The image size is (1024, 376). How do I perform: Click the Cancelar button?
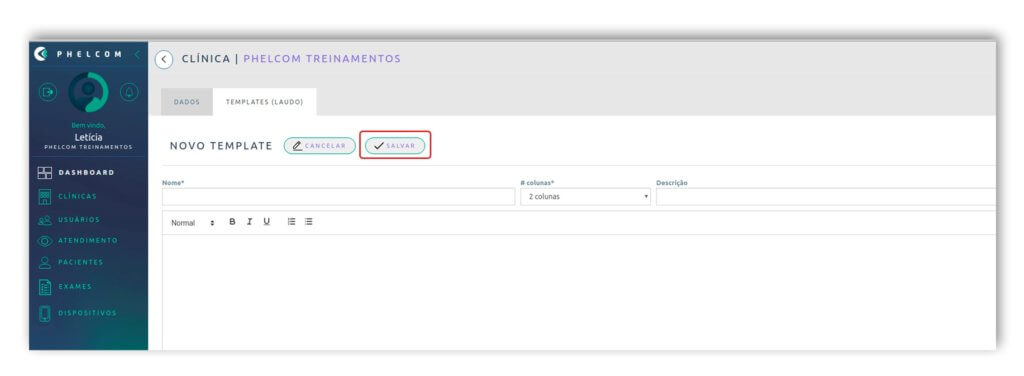(319, 146)
